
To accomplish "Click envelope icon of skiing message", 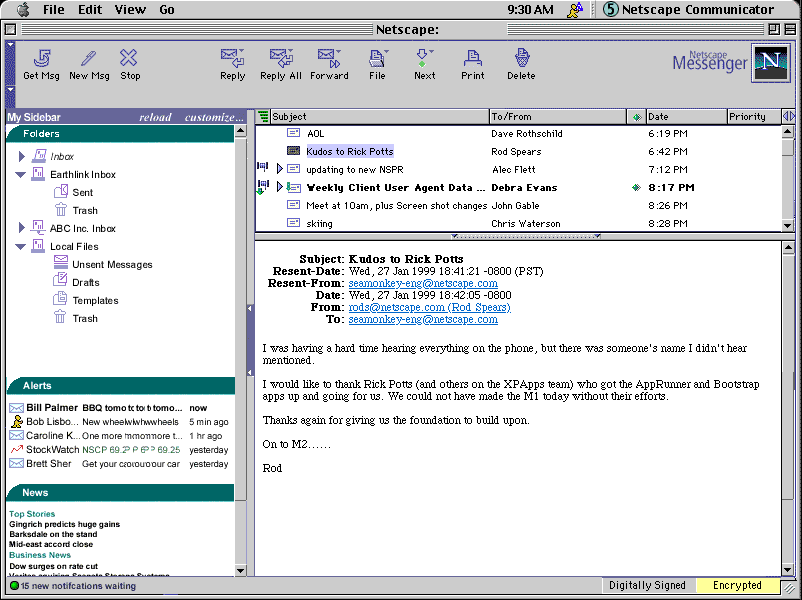I will [x=293, y=223].
